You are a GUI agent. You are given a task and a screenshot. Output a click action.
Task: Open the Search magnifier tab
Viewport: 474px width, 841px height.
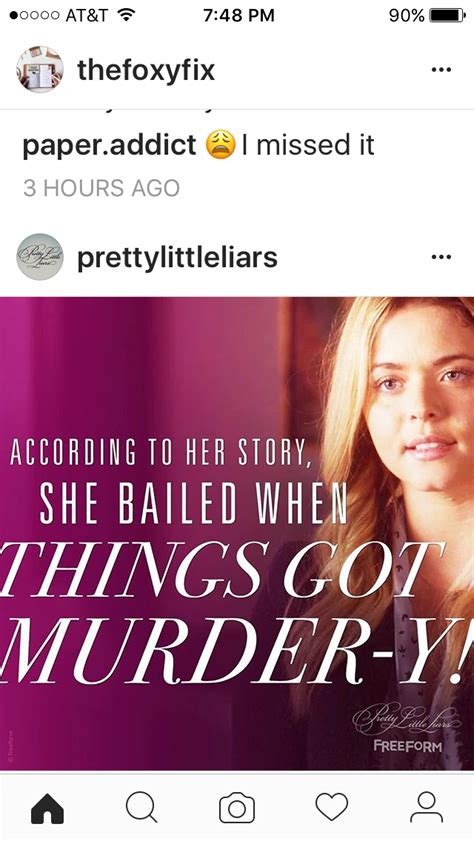tap(142, 808)
